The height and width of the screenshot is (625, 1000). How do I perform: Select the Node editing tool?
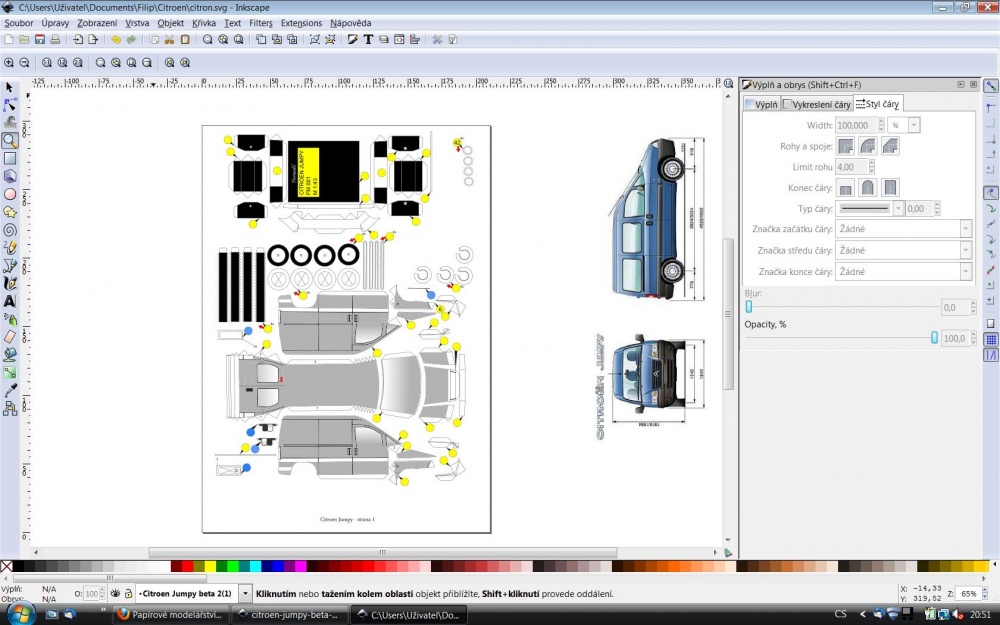point(10,105)
